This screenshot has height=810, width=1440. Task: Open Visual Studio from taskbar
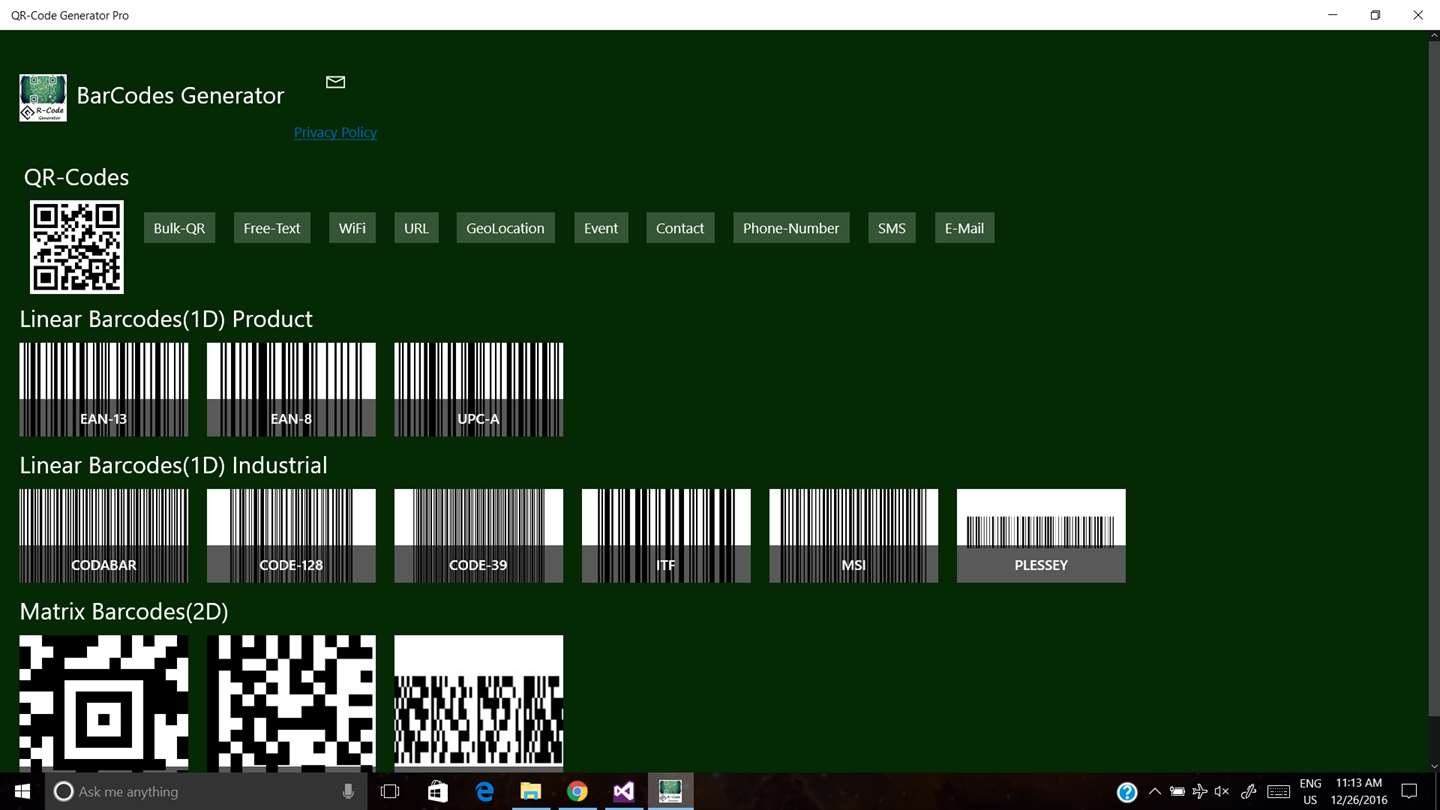[x=624, y=791]
